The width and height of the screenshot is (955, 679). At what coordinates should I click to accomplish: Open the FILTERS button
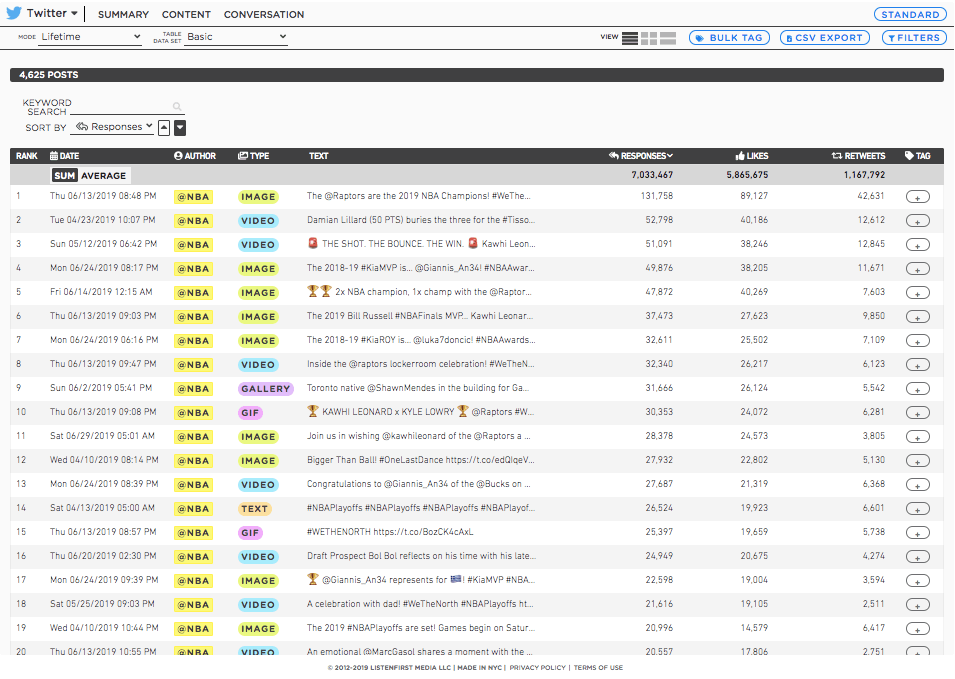(x=914, y=38)
